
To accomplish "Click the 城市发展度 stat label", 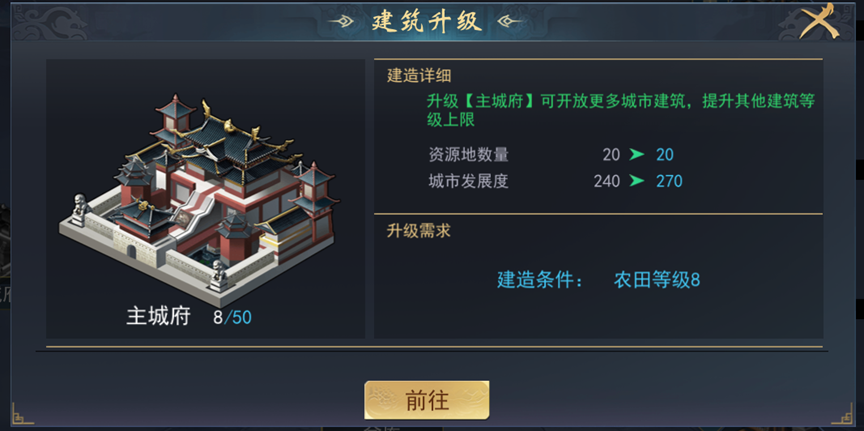I will coord(468,181).
